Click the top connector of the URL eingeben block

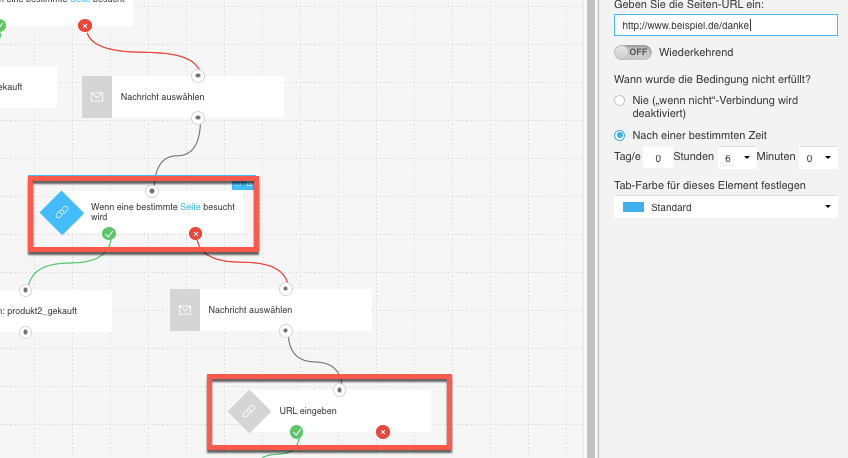339,389
